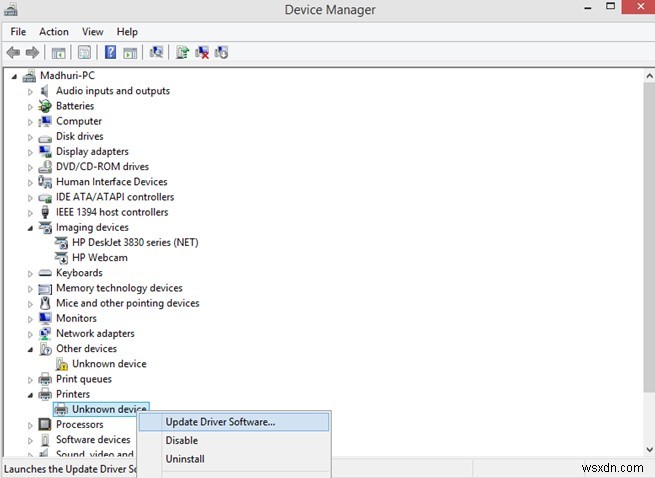Image resolution: width=655 pixels, height=478 pixels.
Task: Expand the Audio inputs and outputs node
Action: click(x=30, y=92)
